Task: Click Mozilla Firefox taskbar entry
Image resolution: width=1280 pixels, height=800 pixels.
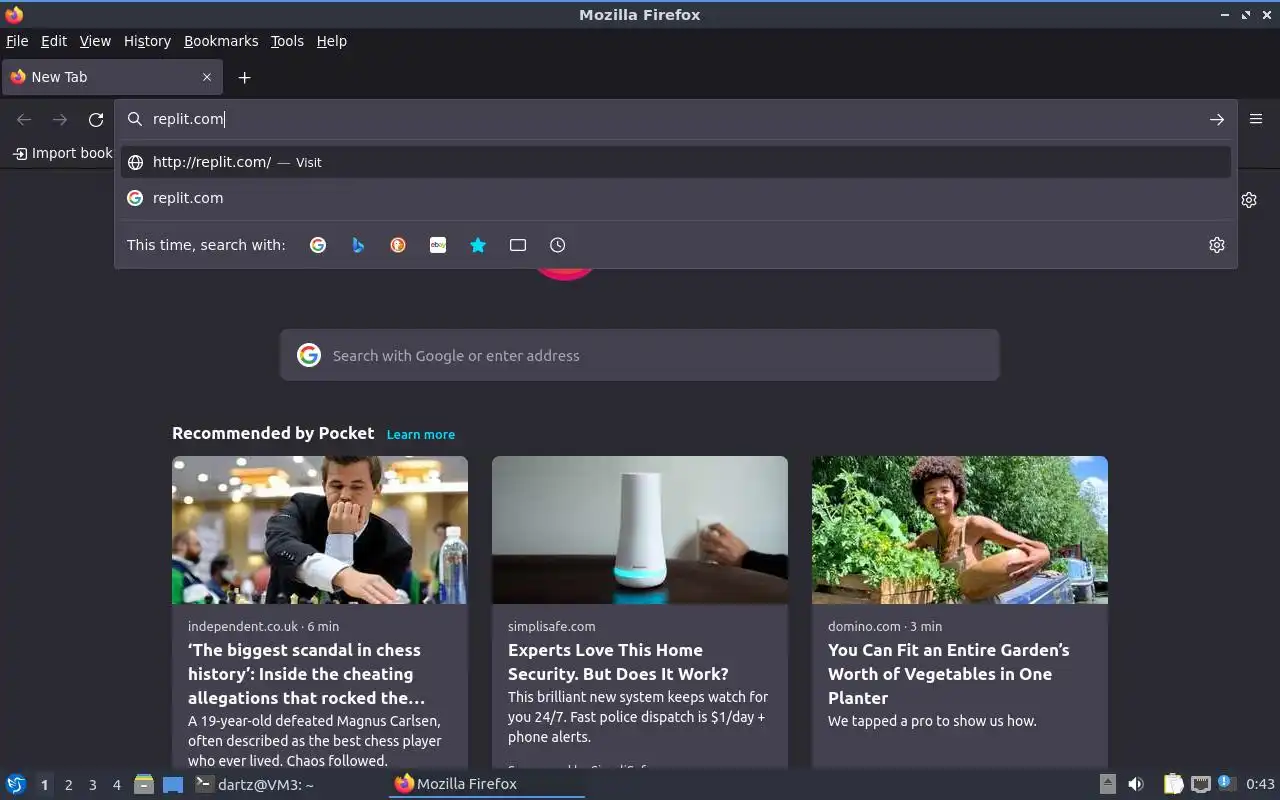Action: click(486, 784)
